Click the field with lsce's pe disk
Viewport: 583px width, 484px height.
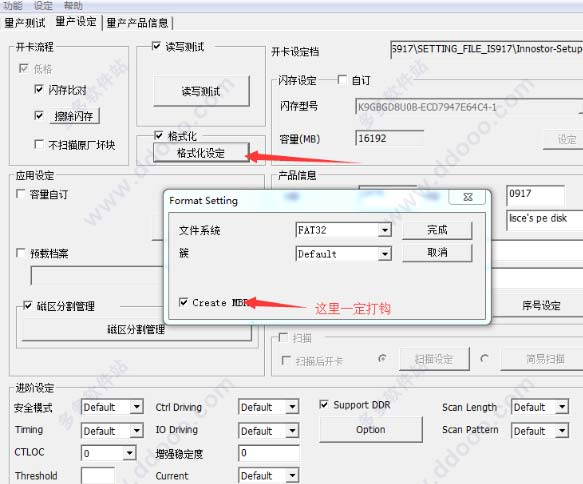pos(545,219)
